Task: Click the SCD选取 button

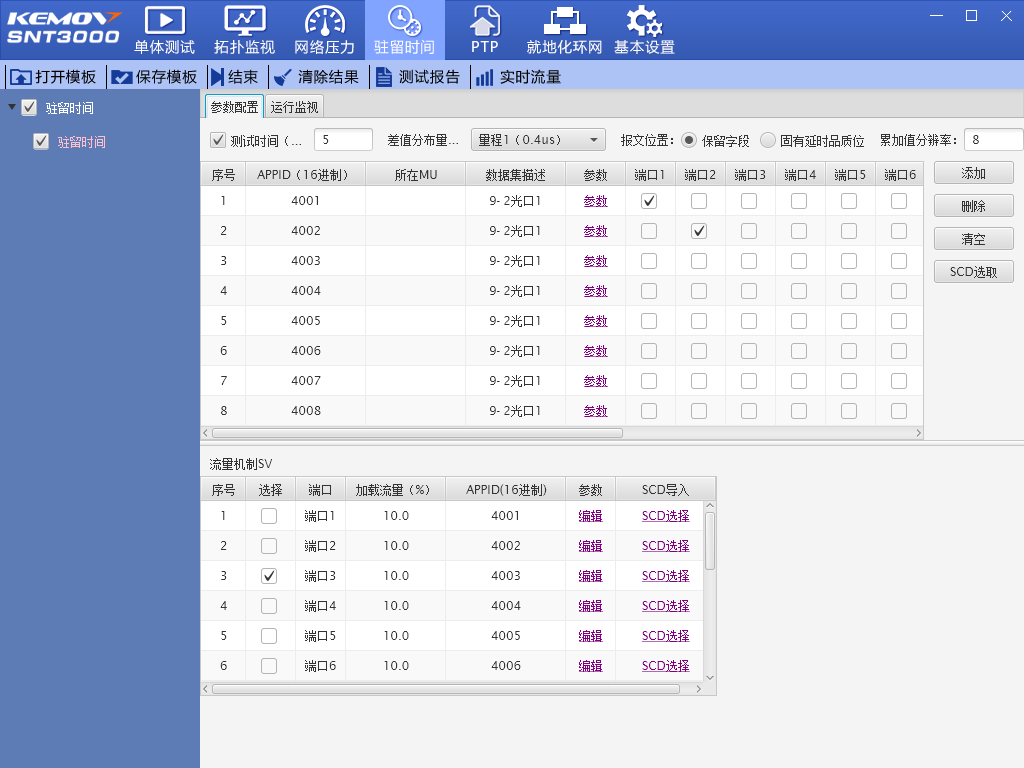Action: pos(973,271)
